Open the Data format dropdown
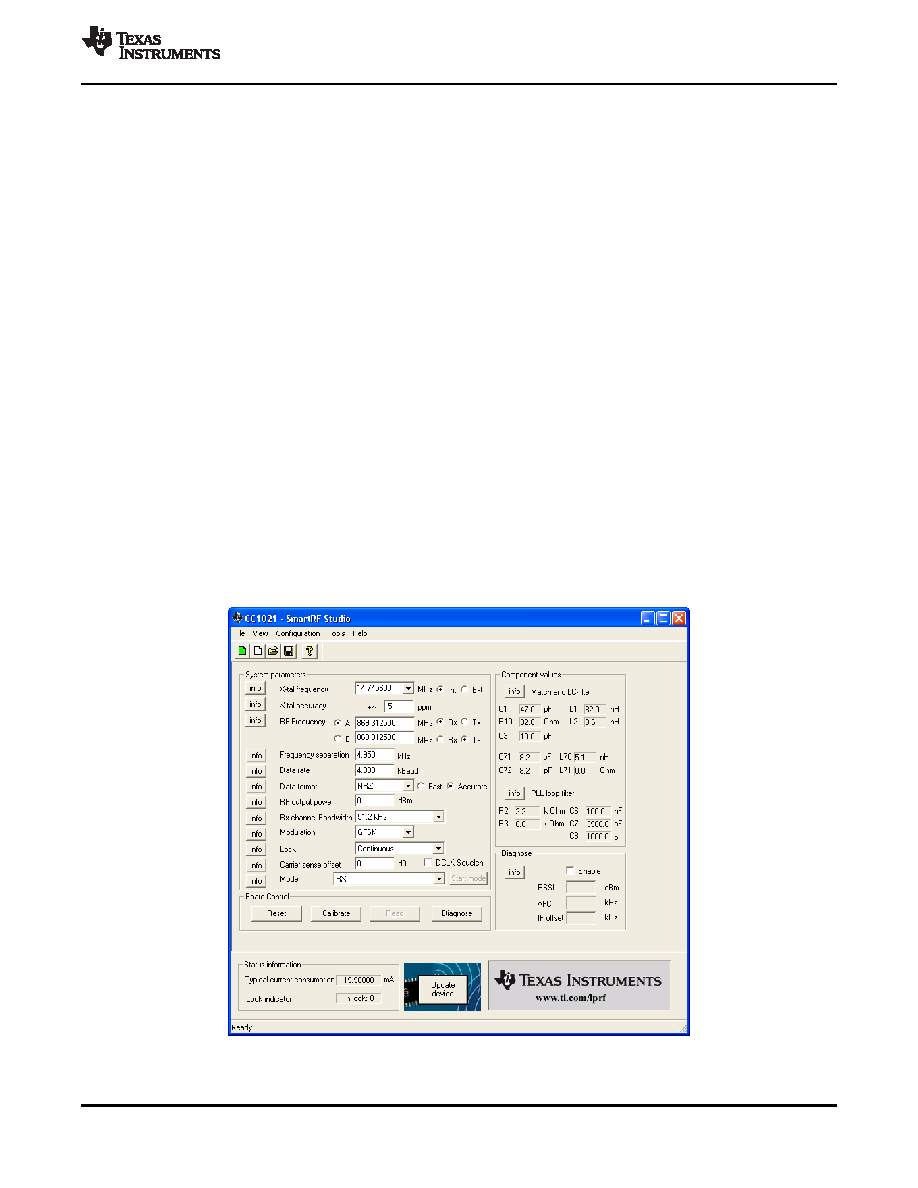 tap(408, 786)
